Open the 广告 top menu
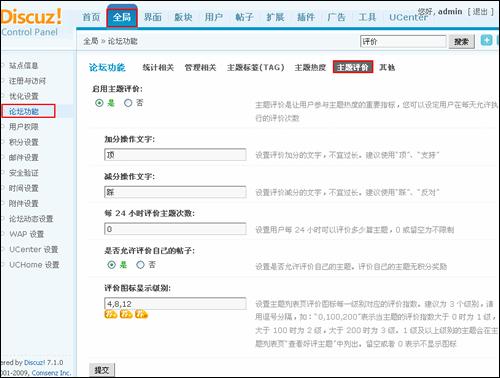 click(337, 17)
